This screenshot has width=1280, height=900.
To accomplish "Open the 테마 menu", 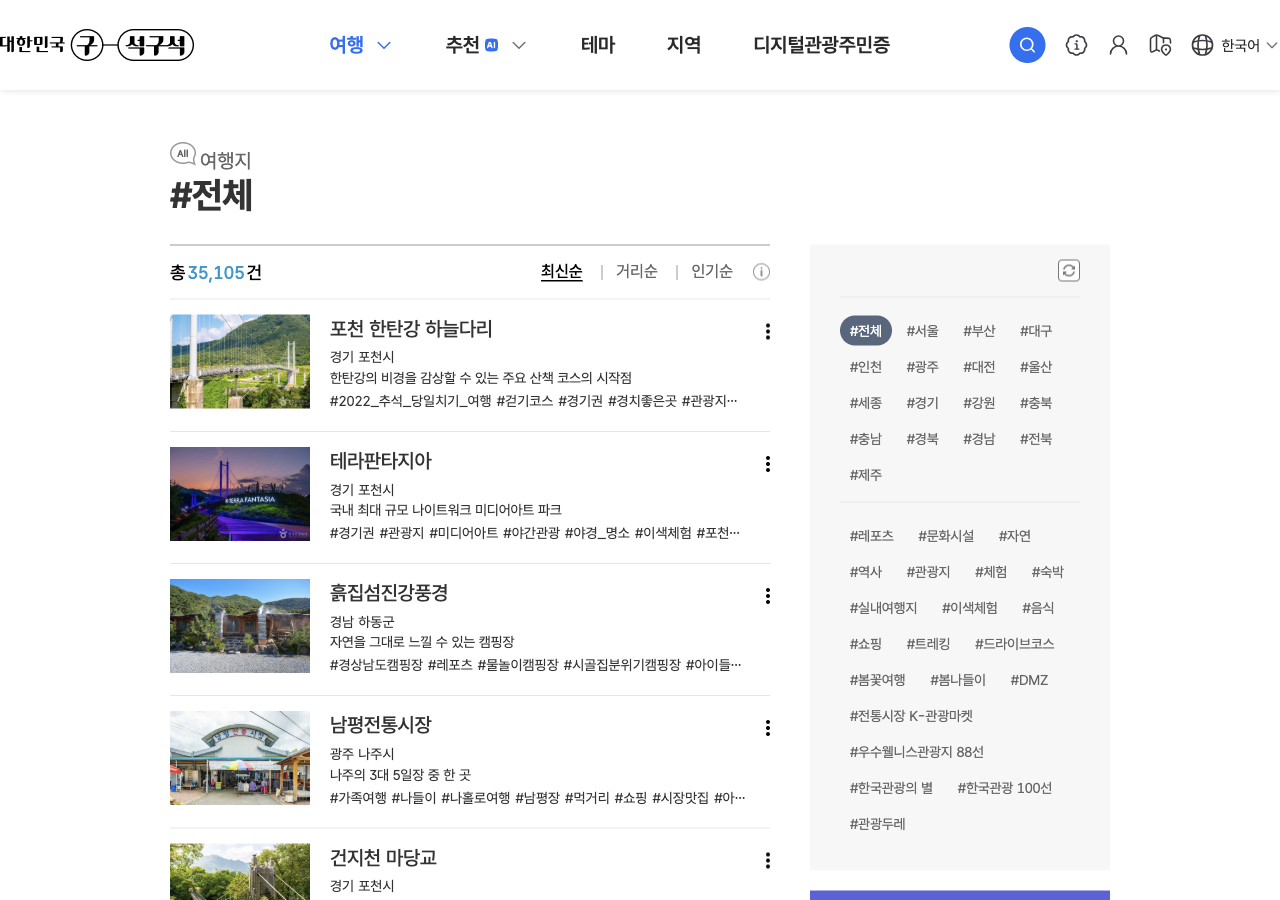I will 598,45.
